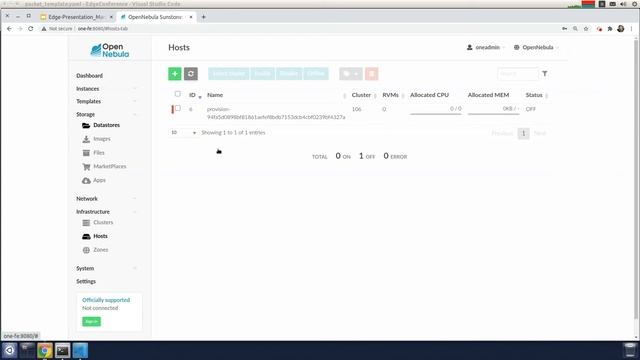Open Datasources folder item Datastores in sidebar

click(101, 125)
